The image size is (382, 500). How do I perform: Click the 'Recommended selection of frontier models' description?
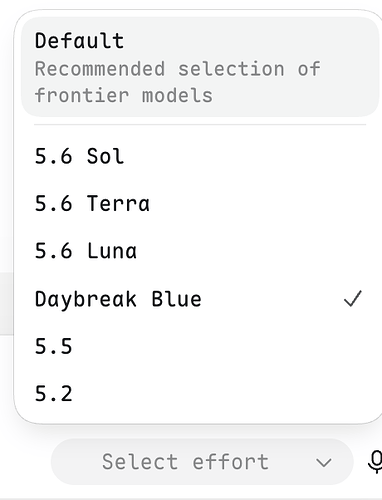tap(177, 82)
